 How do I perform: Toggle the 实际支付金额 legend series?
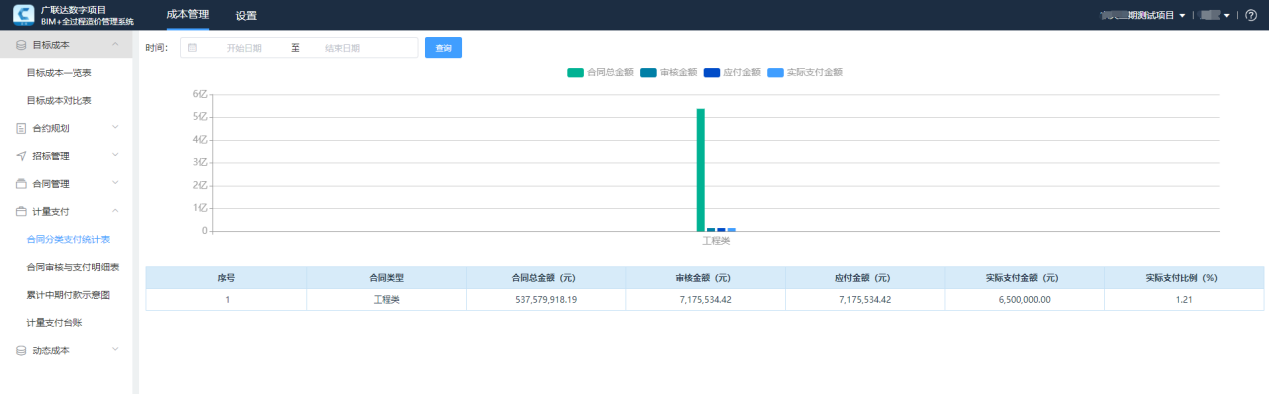pyautogui.click(x=804, y=72)
